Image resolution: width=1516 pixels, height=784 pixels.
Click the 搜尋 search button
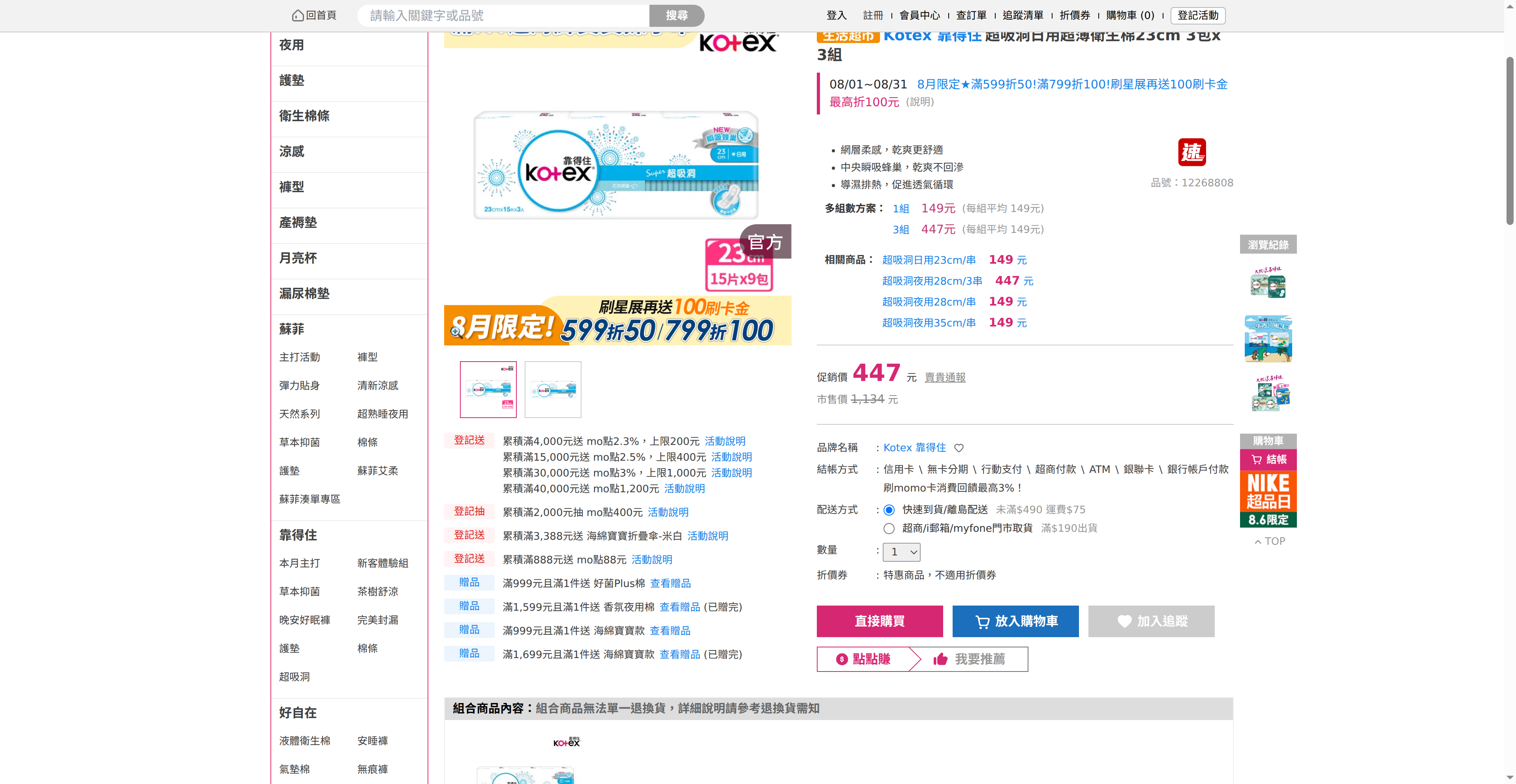coord(677,15)
